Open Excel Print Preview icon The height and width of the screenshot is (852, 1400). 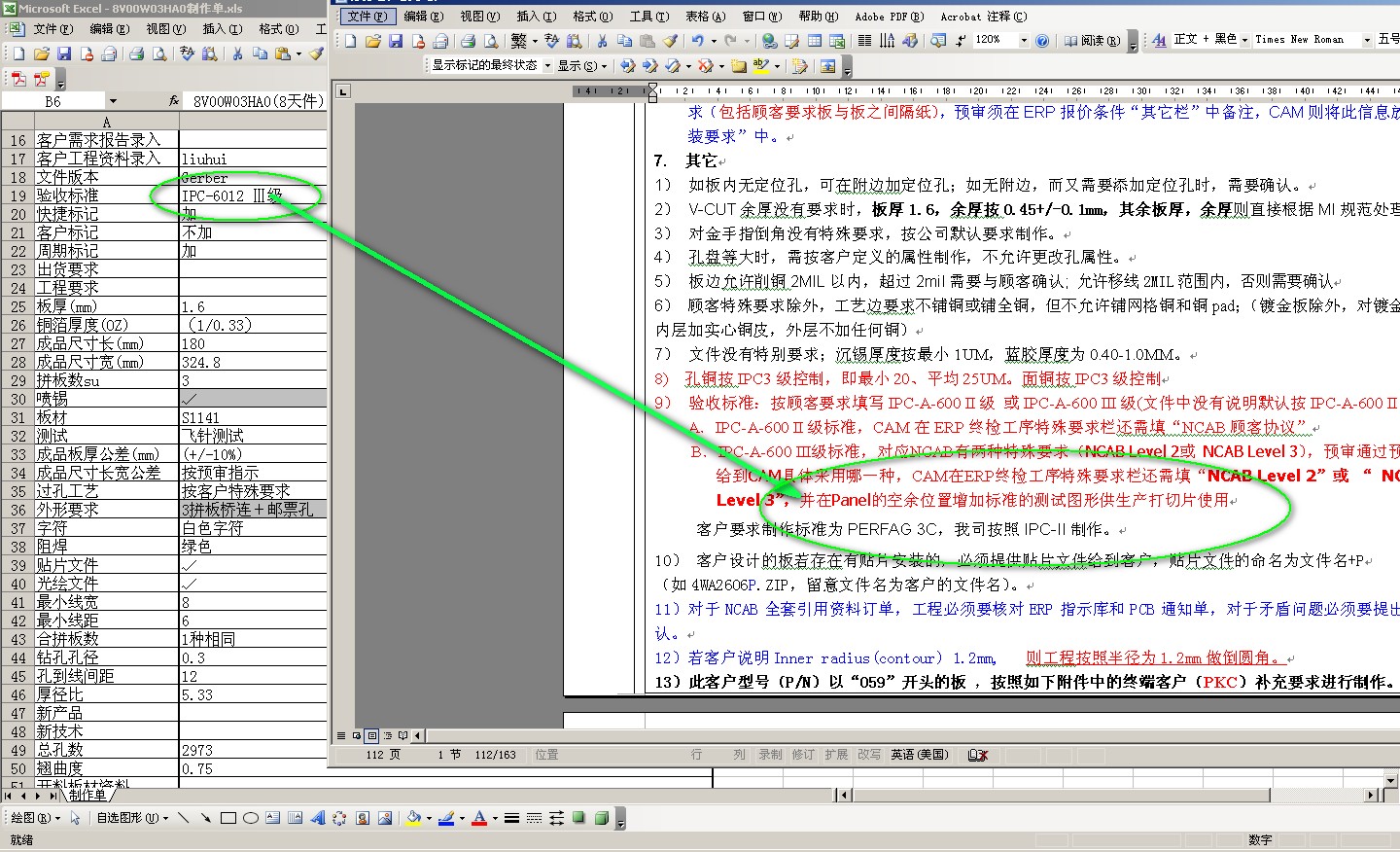coord(159,53)
